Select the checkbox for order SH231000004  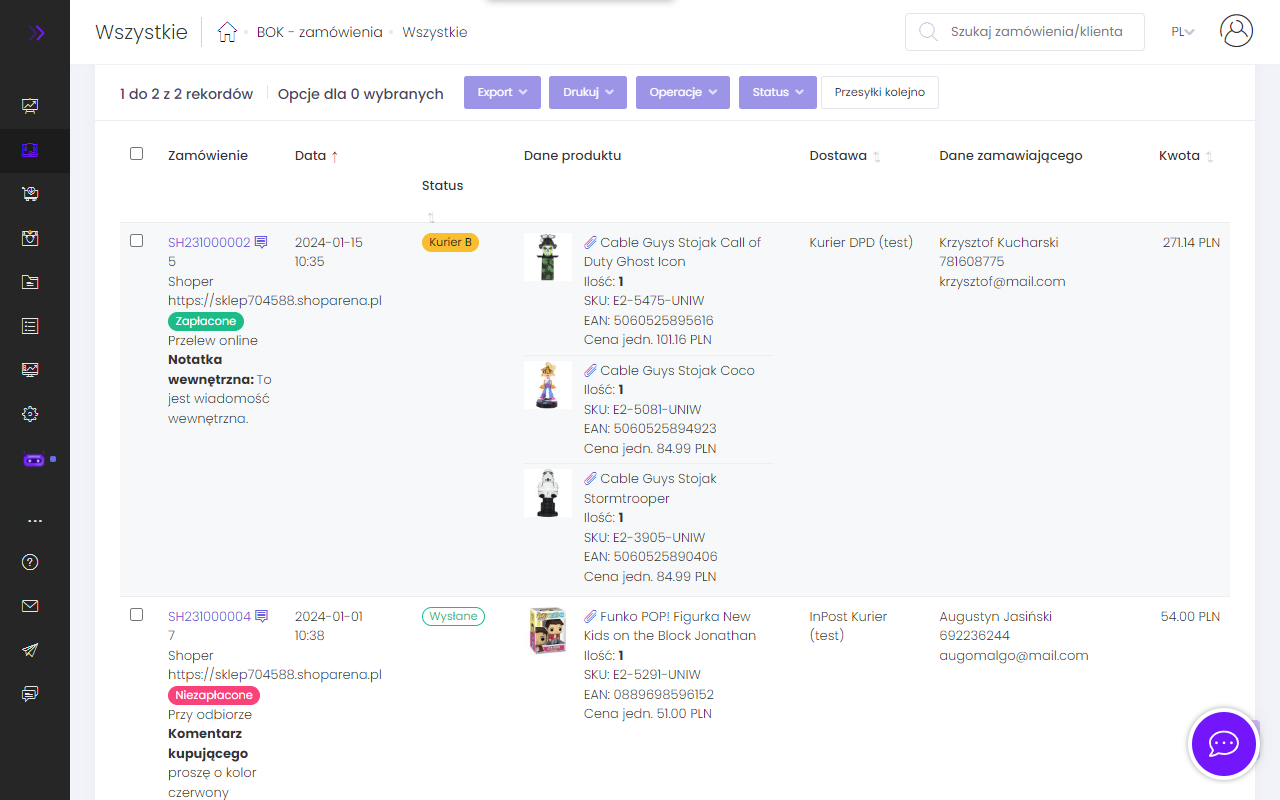[x=136, y=615]
